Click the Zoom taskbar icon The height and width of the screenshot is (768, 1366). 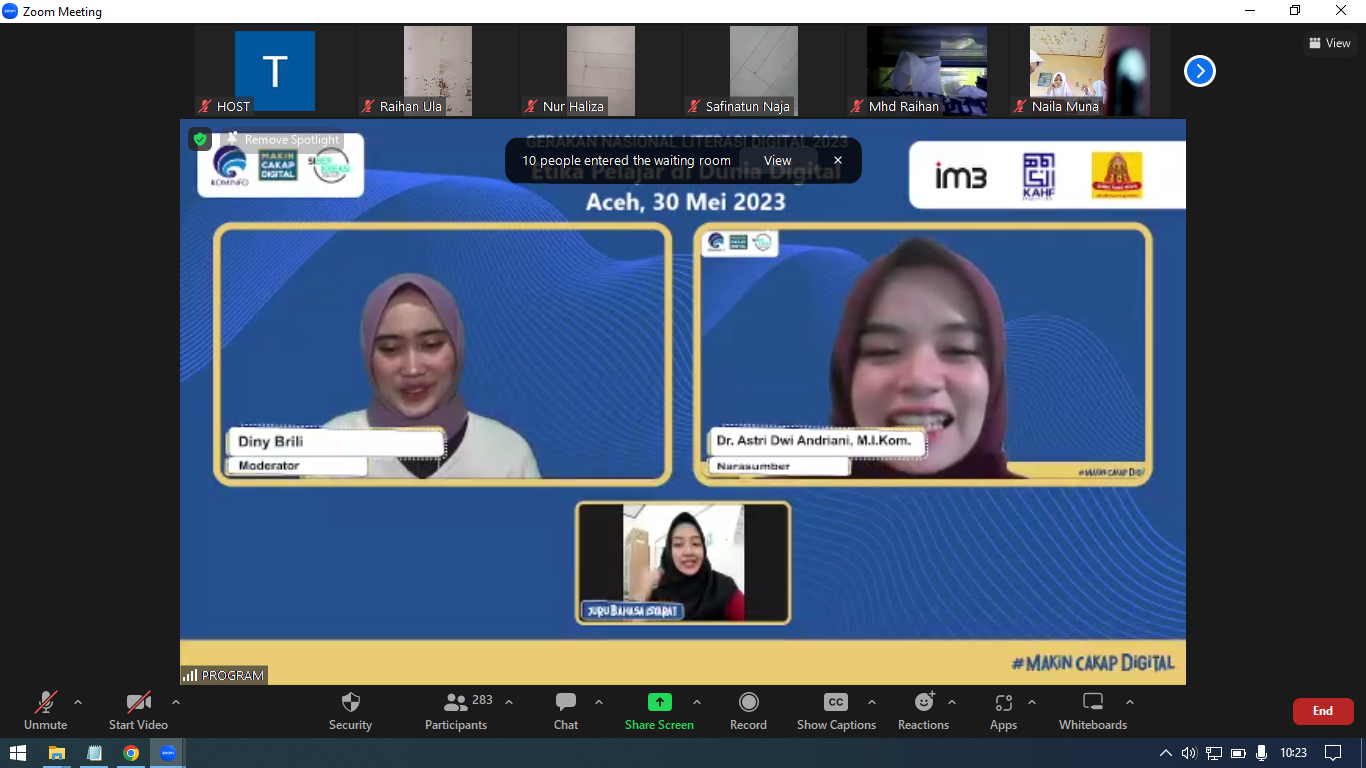pyautogui.click(x=168, y=753)
